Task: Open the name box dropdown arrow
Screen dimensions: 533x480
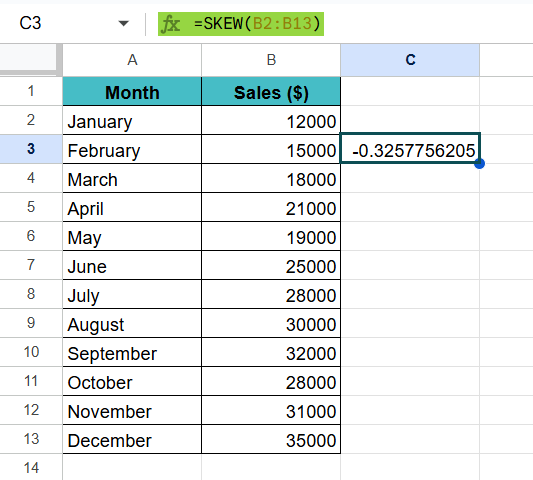Action: click(x=123, y=23)
